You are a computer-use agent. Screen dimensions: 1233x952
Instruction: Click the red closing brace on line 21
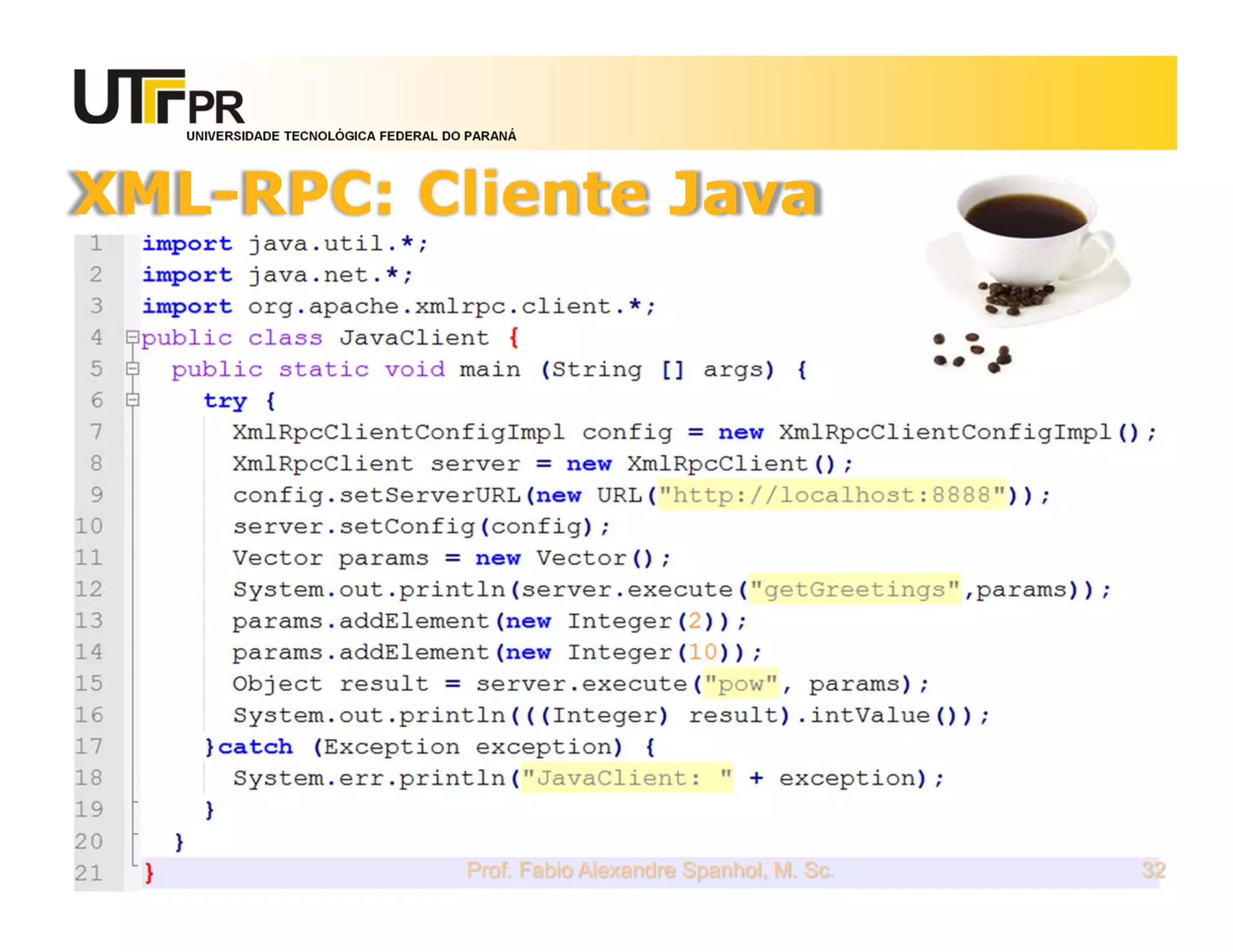pos(149,872)
